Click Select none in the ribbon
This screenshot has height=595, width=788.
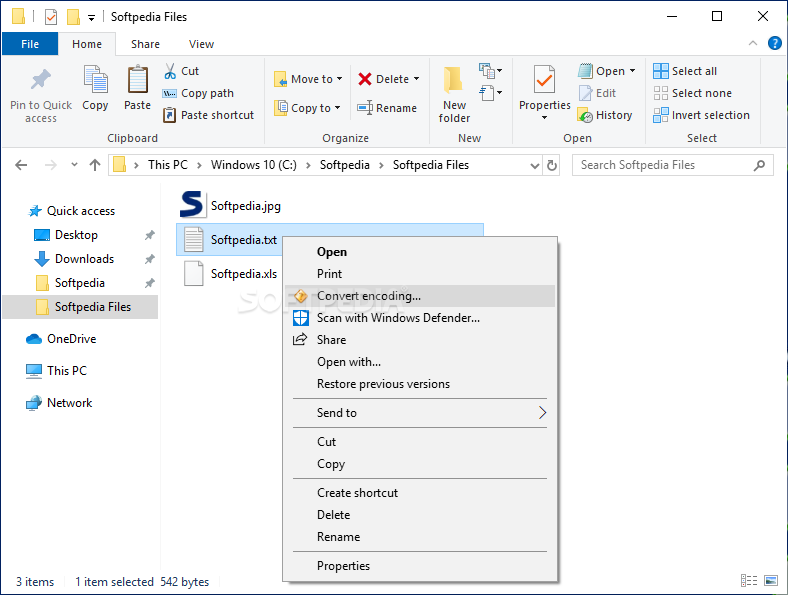coord(692,93)
